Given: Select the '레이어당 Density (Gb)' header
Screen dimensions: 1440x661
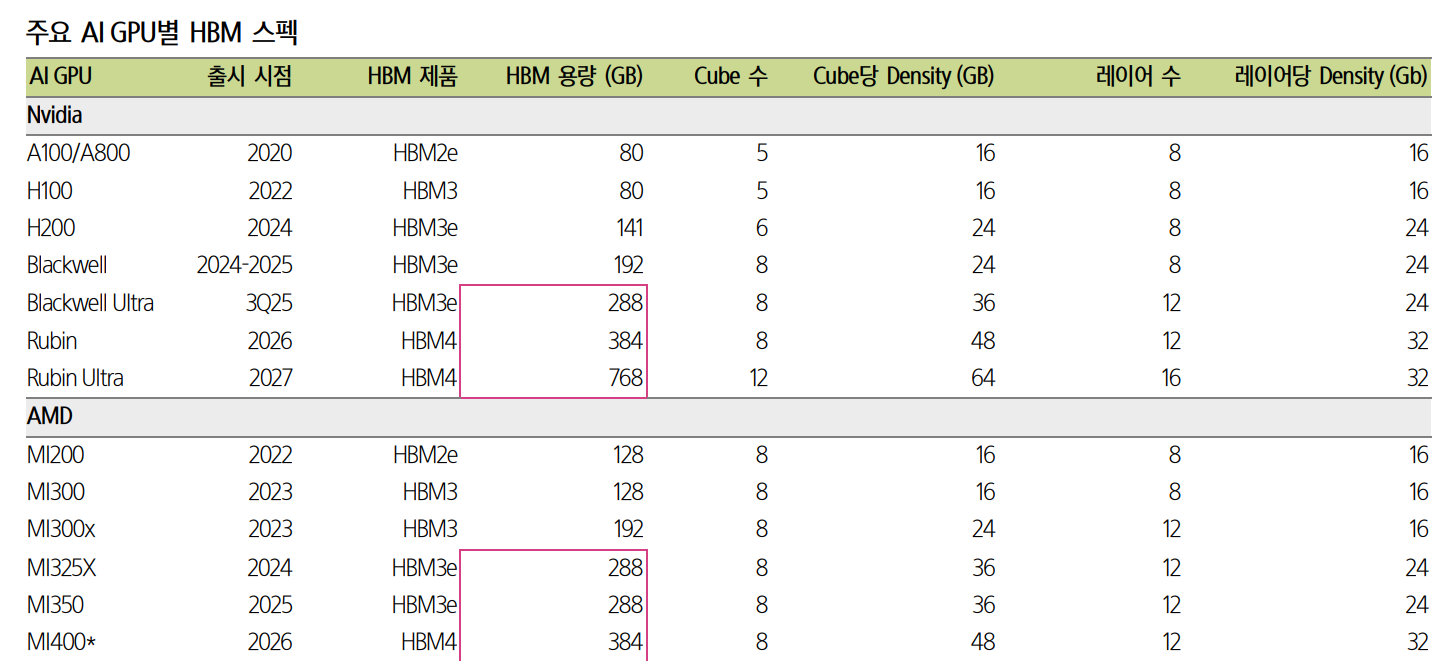Looking at the screenshot, I should click(x=1331, y=77).
